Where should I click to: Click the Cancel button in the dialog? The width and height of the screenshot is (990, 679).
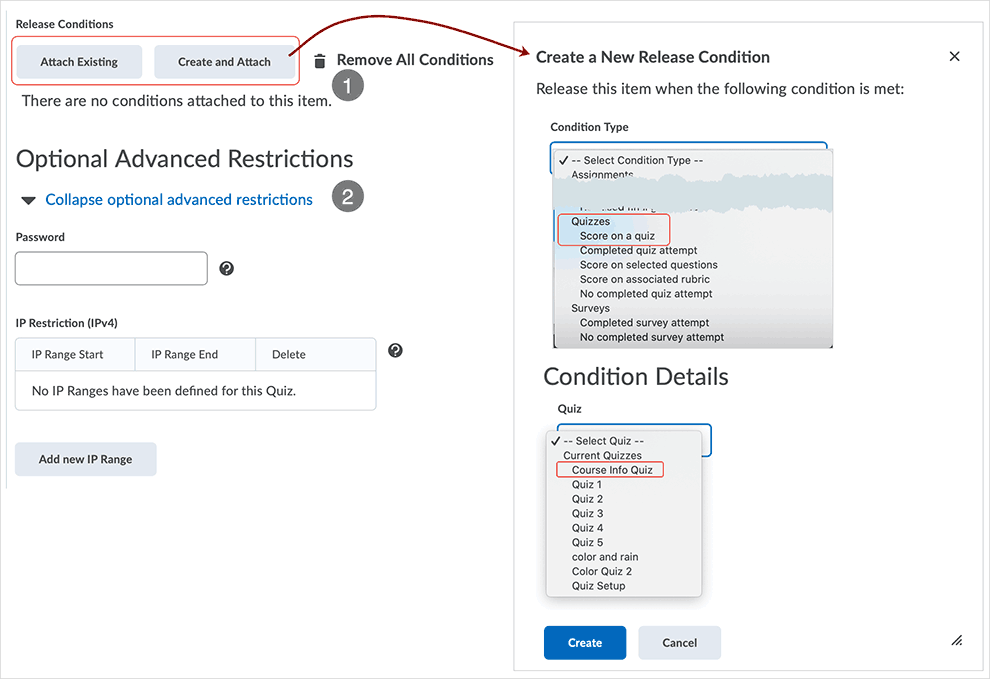click(679, 642)
